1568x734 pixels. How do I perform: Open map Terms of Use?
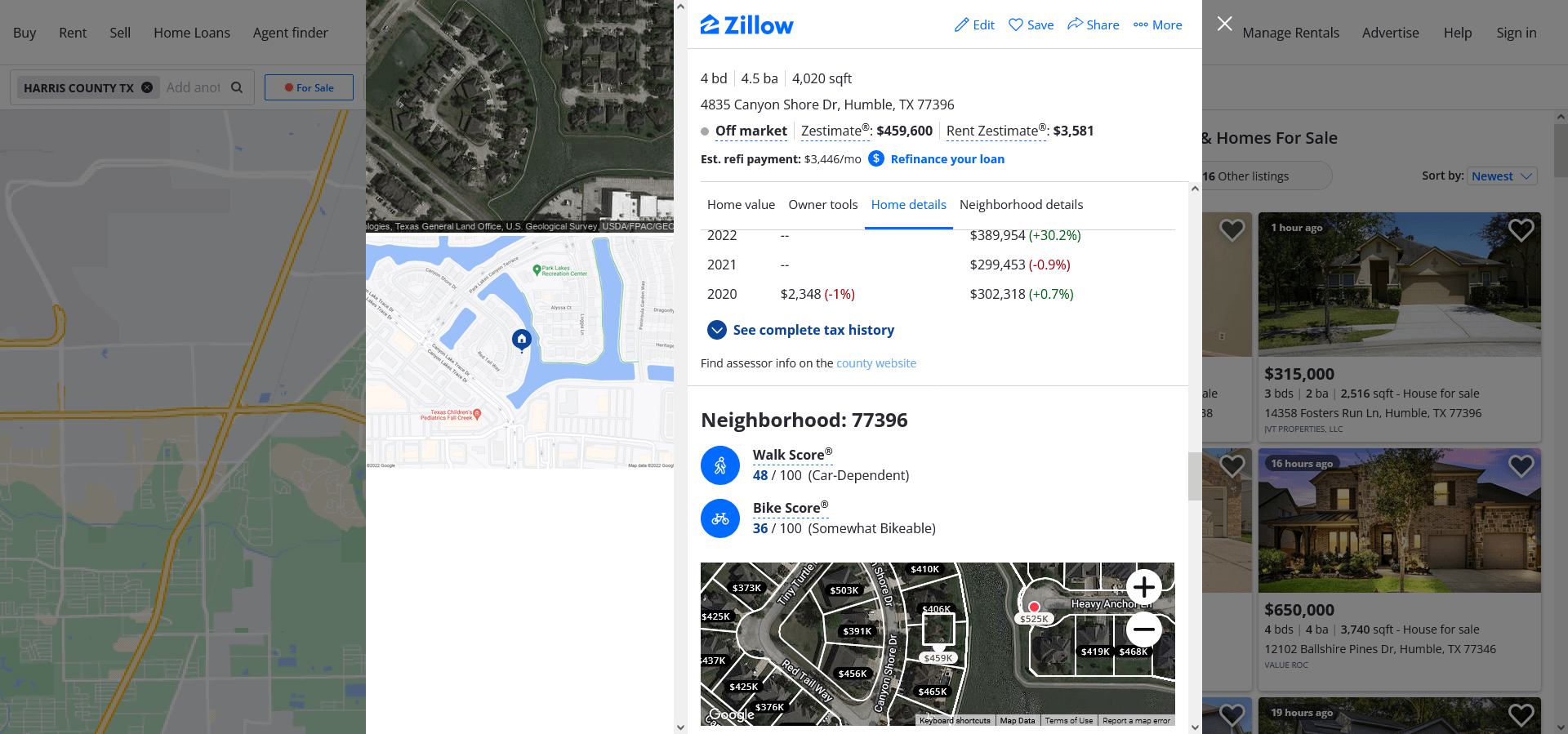point(1069,721)
